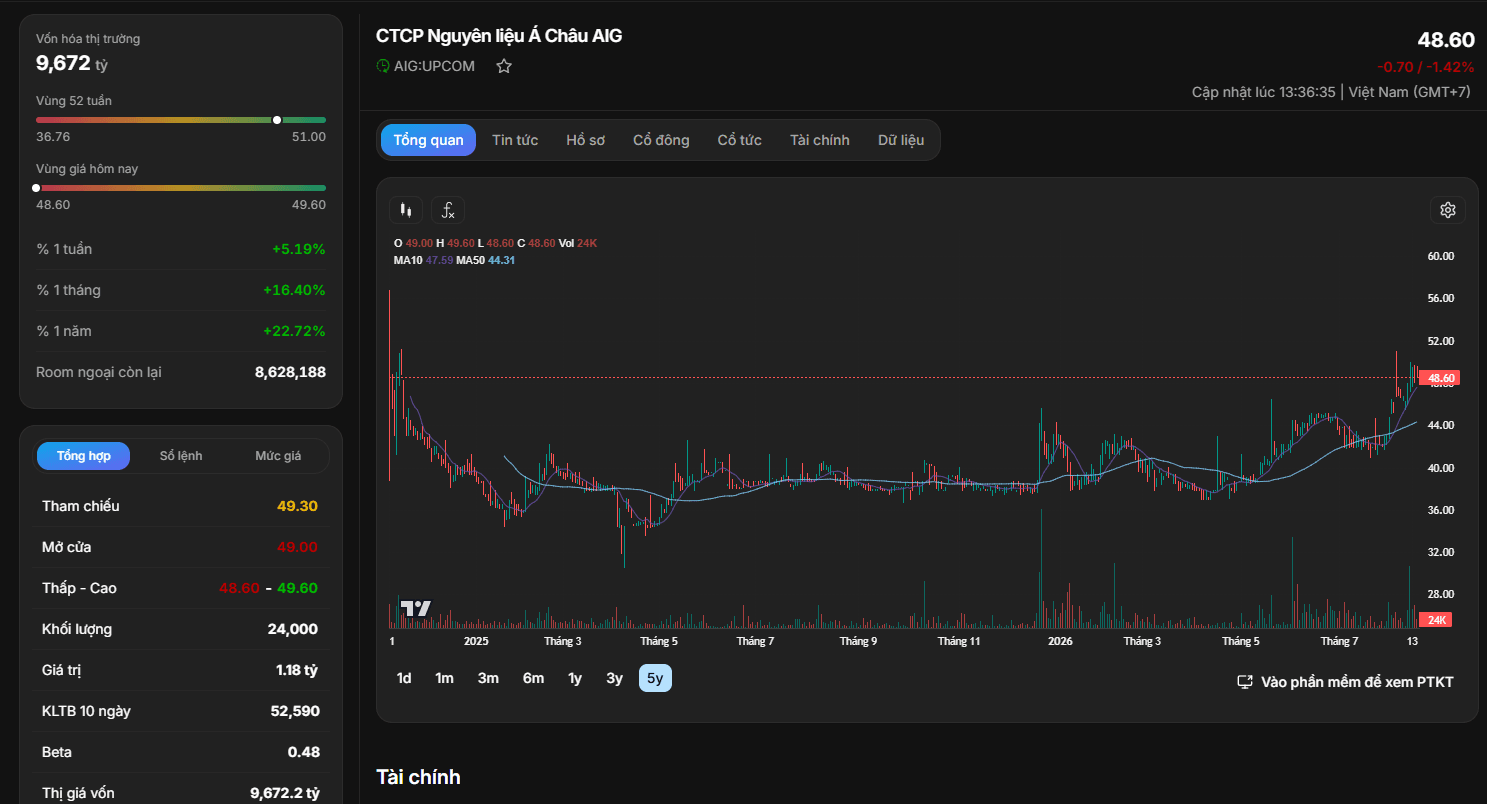Open the Dữ liệu tab

pos(901,140)
